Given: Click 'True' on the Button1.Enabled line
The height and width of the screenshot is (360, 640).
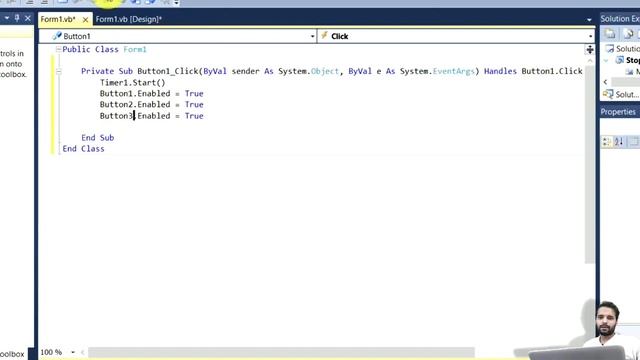Looking at the screenshot, I should (x=194, y=93).
